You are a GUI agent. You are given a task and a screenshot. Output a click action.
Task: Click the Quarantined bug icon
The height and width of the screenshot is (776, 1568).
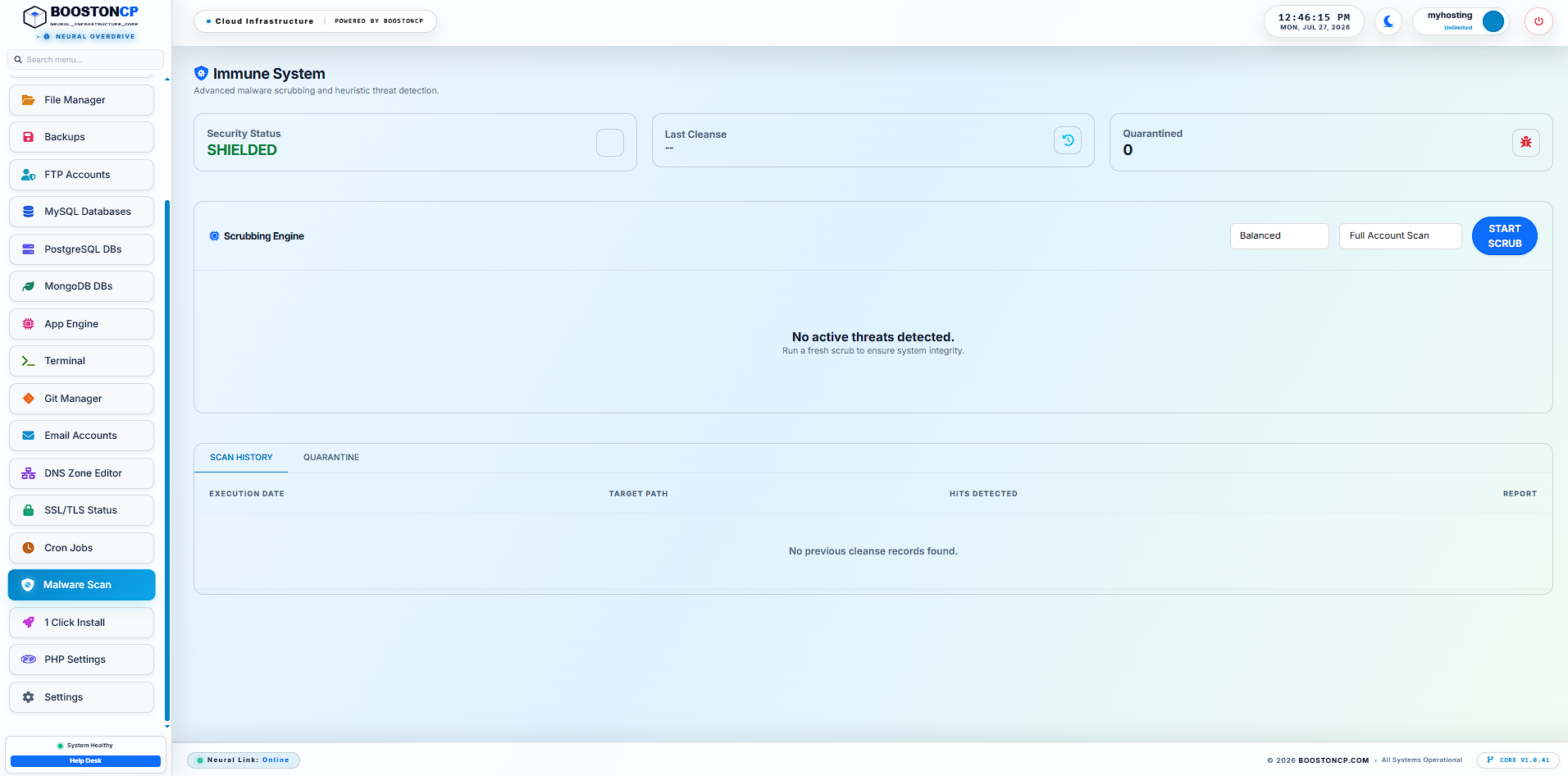coord(1525,142)
